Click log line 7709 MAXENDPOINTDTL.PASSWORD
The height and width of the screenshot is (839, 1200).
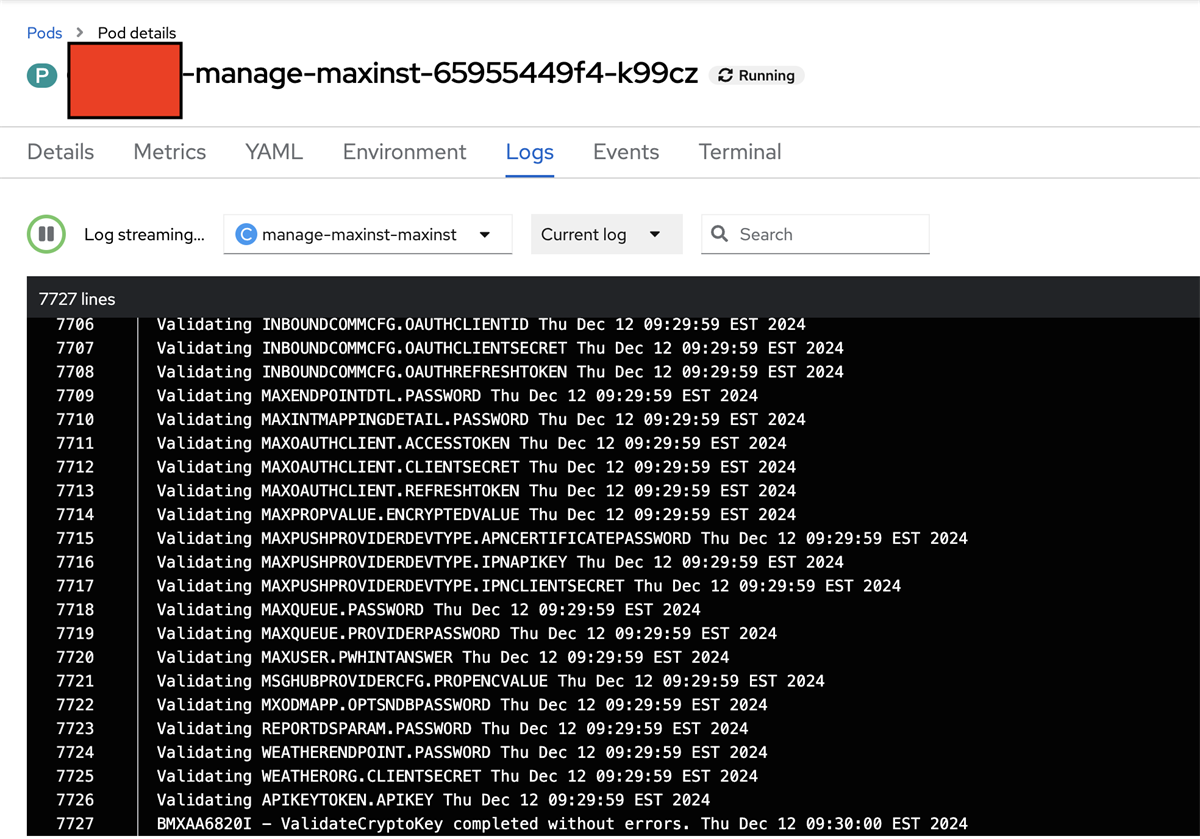[x=457, y=395]
